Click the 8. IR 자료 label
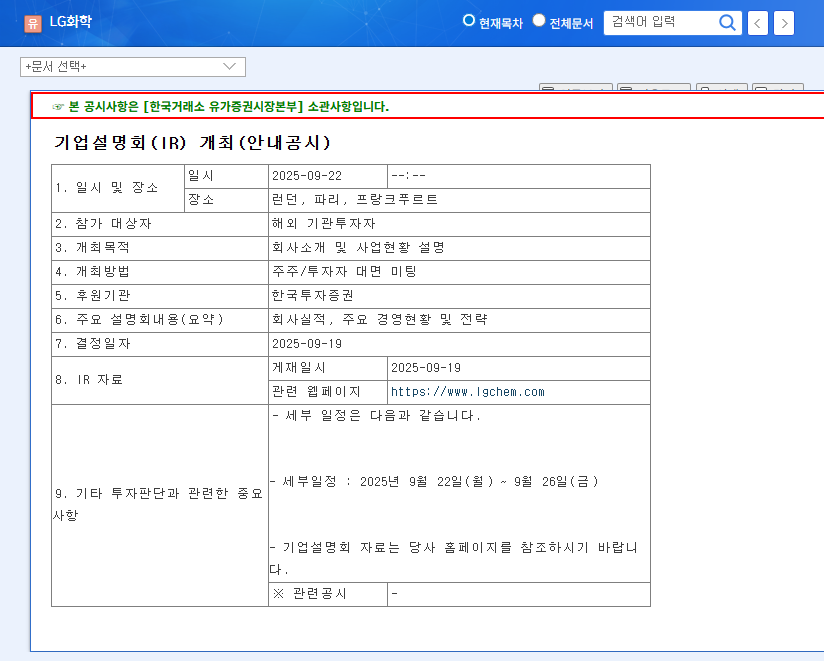The height and width of the screenshot is (661, 824). click(x=160, y=380)
